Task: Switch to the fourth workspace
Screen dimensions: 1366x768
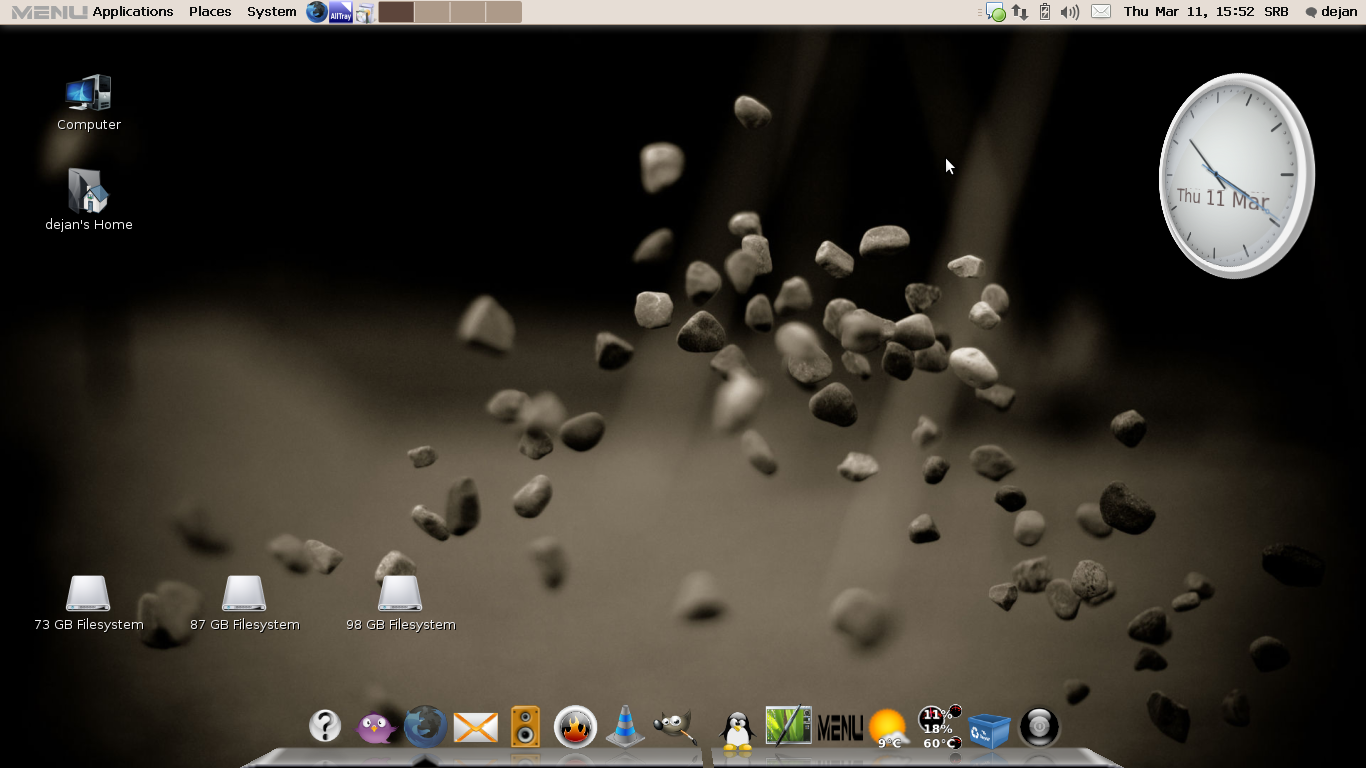Action: [x=504, y=12]
